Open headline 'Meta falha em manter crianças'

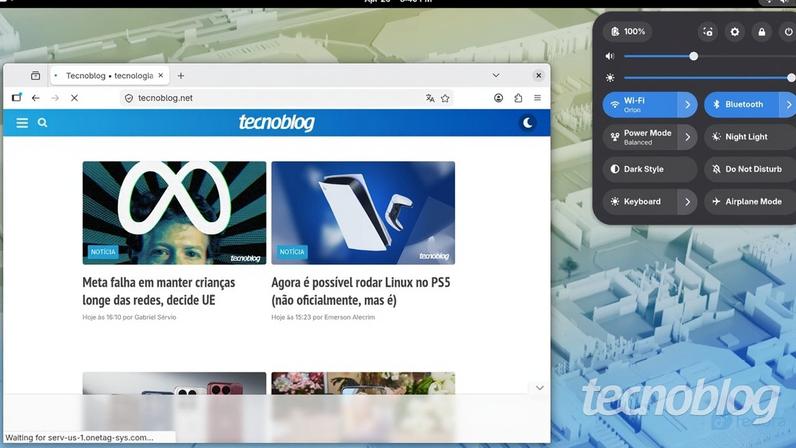[x=159, y=291]
